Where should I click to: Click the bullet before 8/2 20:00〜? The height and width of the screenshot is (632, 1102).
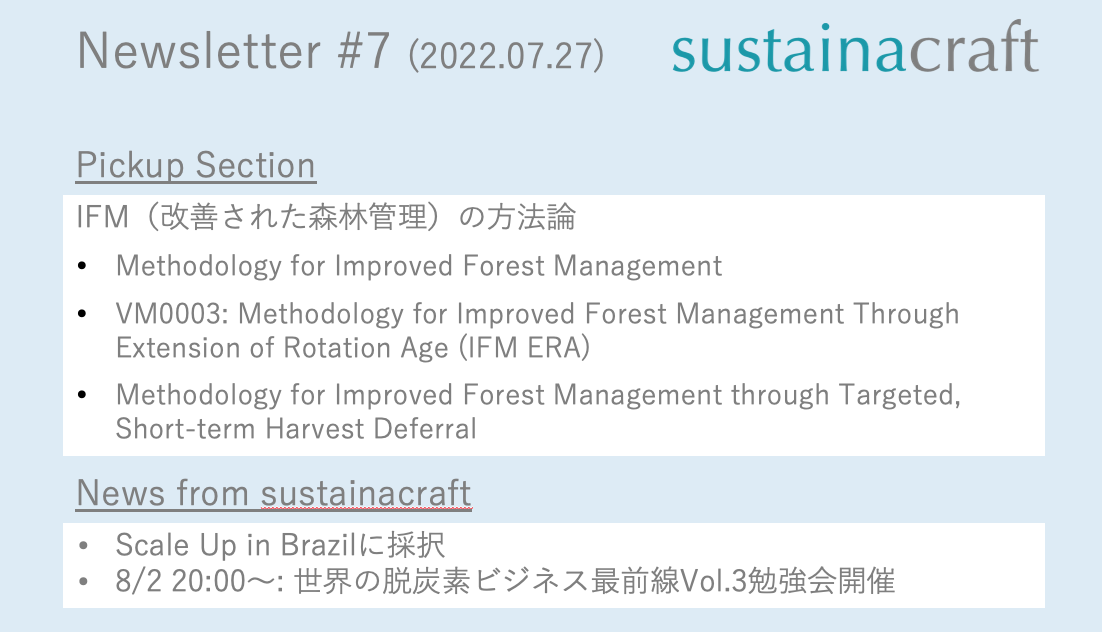click(82, 581)
